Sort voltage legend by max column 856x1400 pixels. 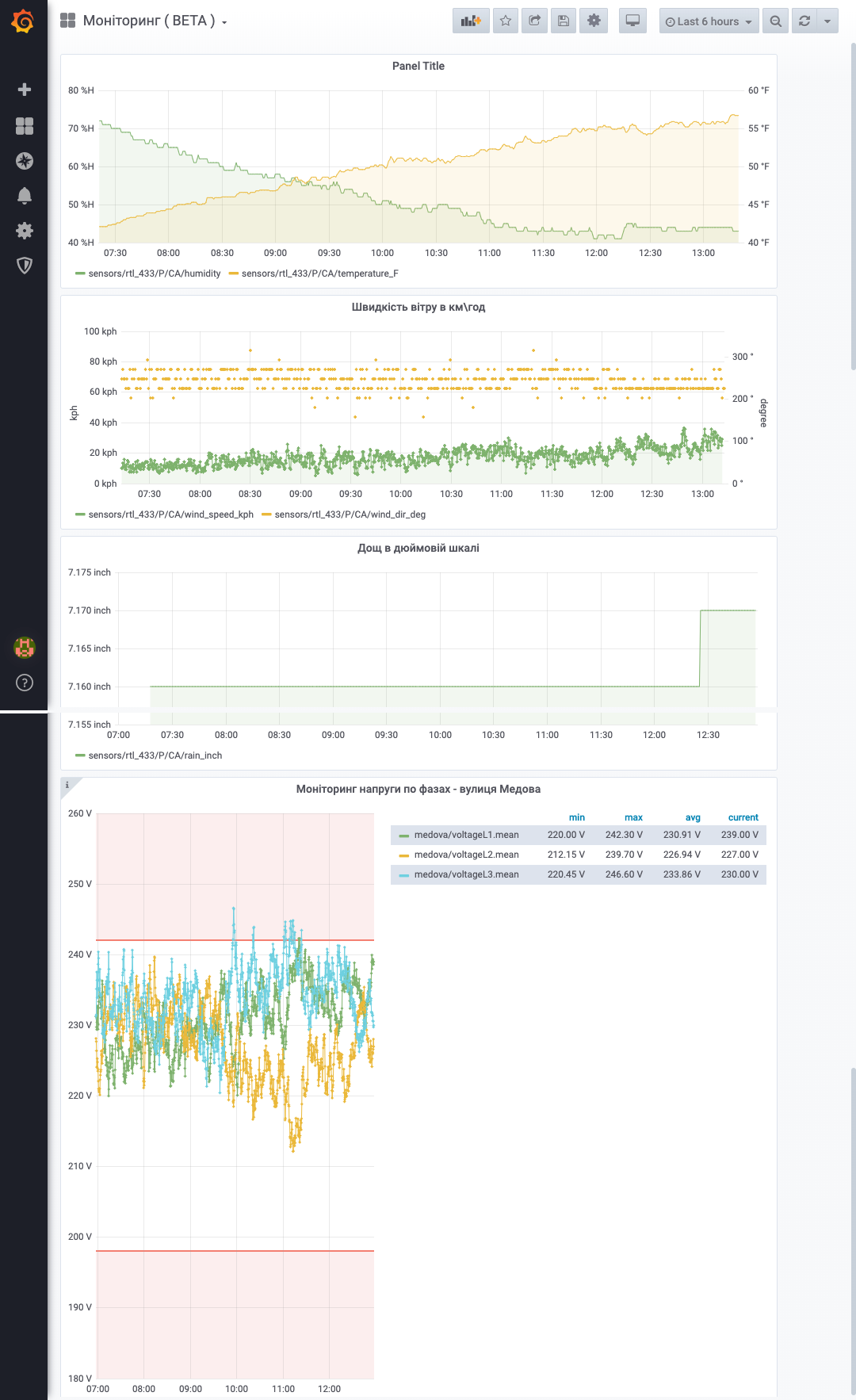point(633,817)
